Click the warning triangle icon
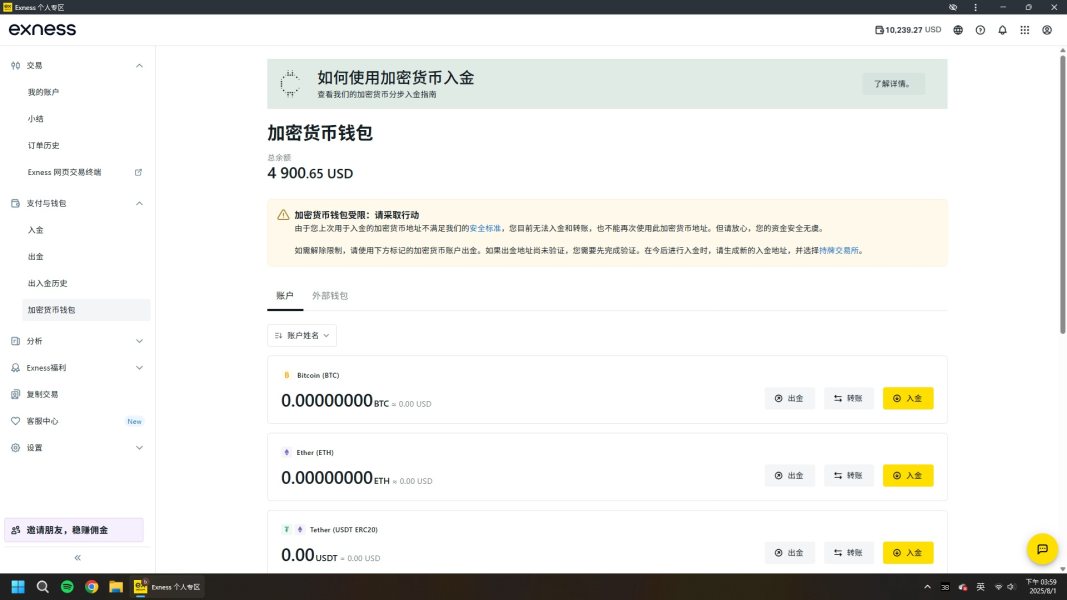This screenshot has height=600, width=1067. click(x=283, y=215)
